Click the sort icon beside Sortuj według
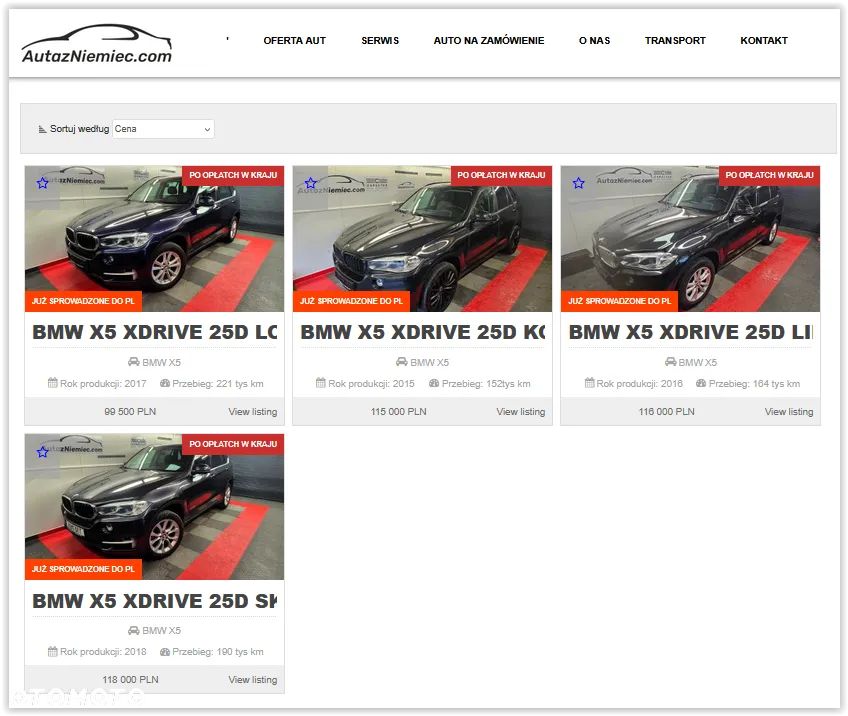The height and width of the screenshot is (716, 848). (x=42, y=129)
